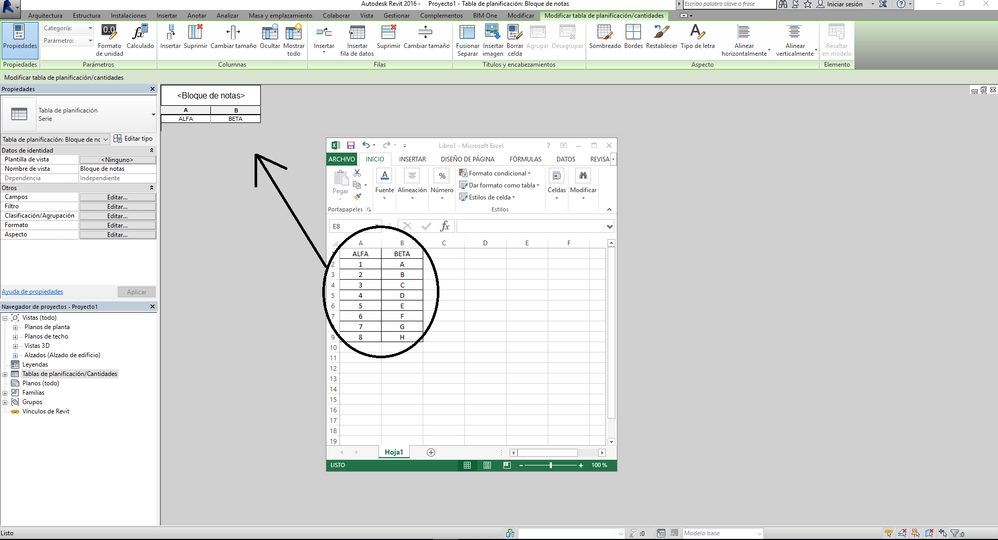Click Editar button for Filtro
This screenshot has height=540, width=998.
117,207
